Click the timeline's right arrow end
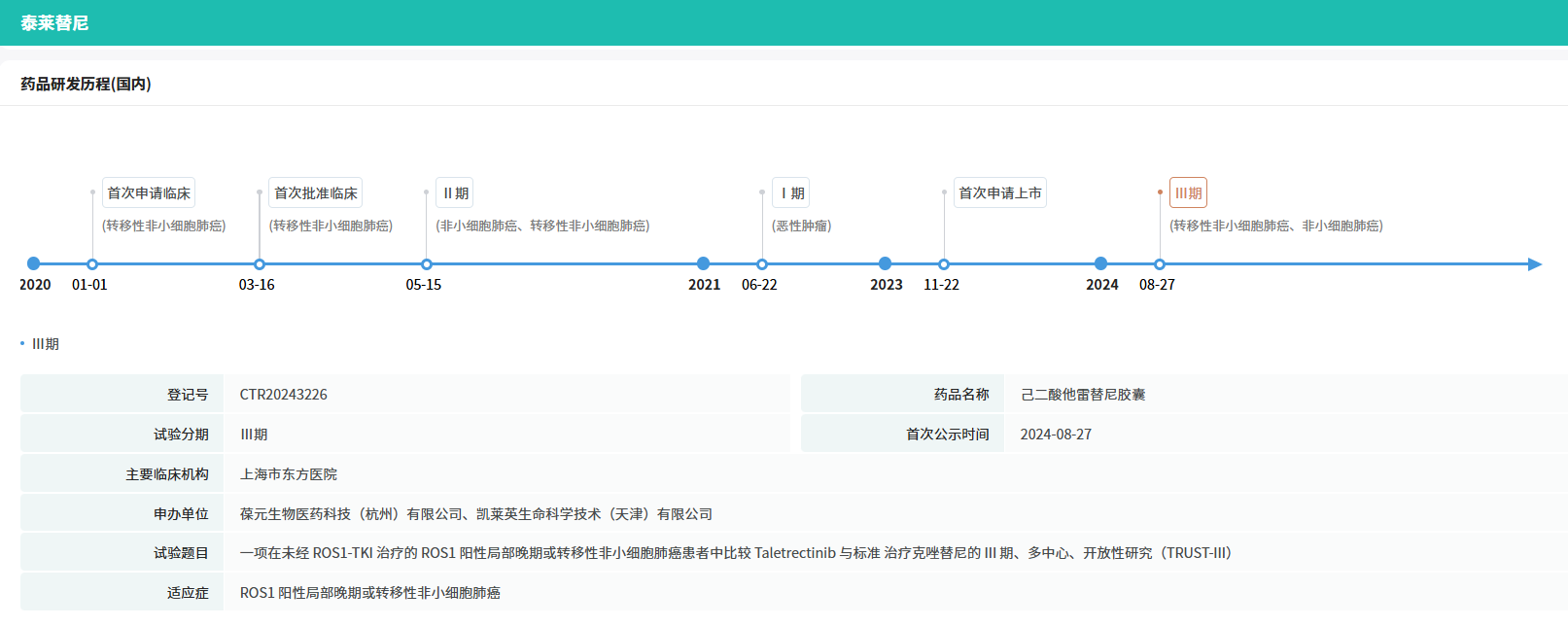Viewport: 1568px width, 627px height. pyautogui.click(x=1535, y=264)
